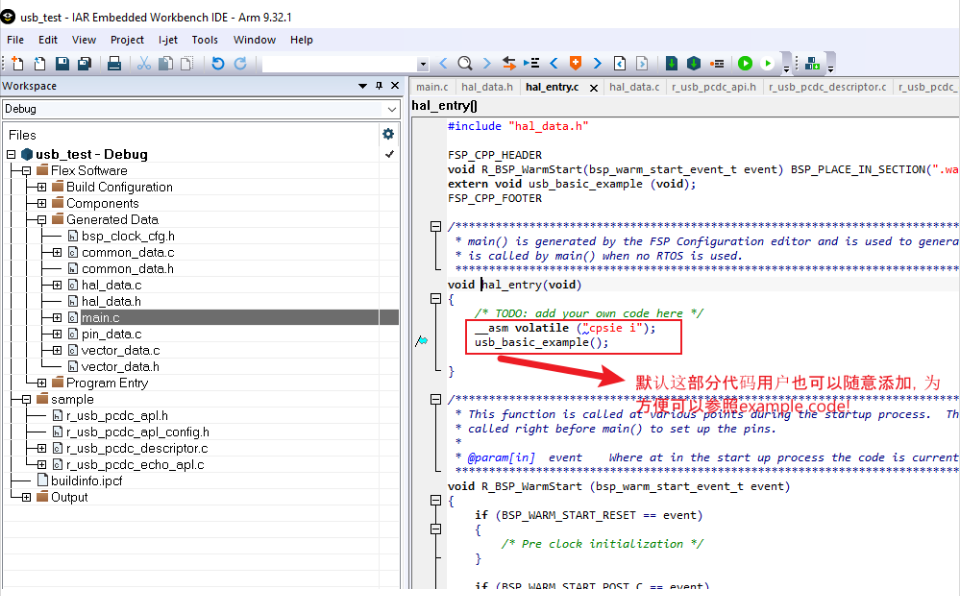Screen dimensions: 960x596
Task: Open the File menu
Action: tap(15, 40)
